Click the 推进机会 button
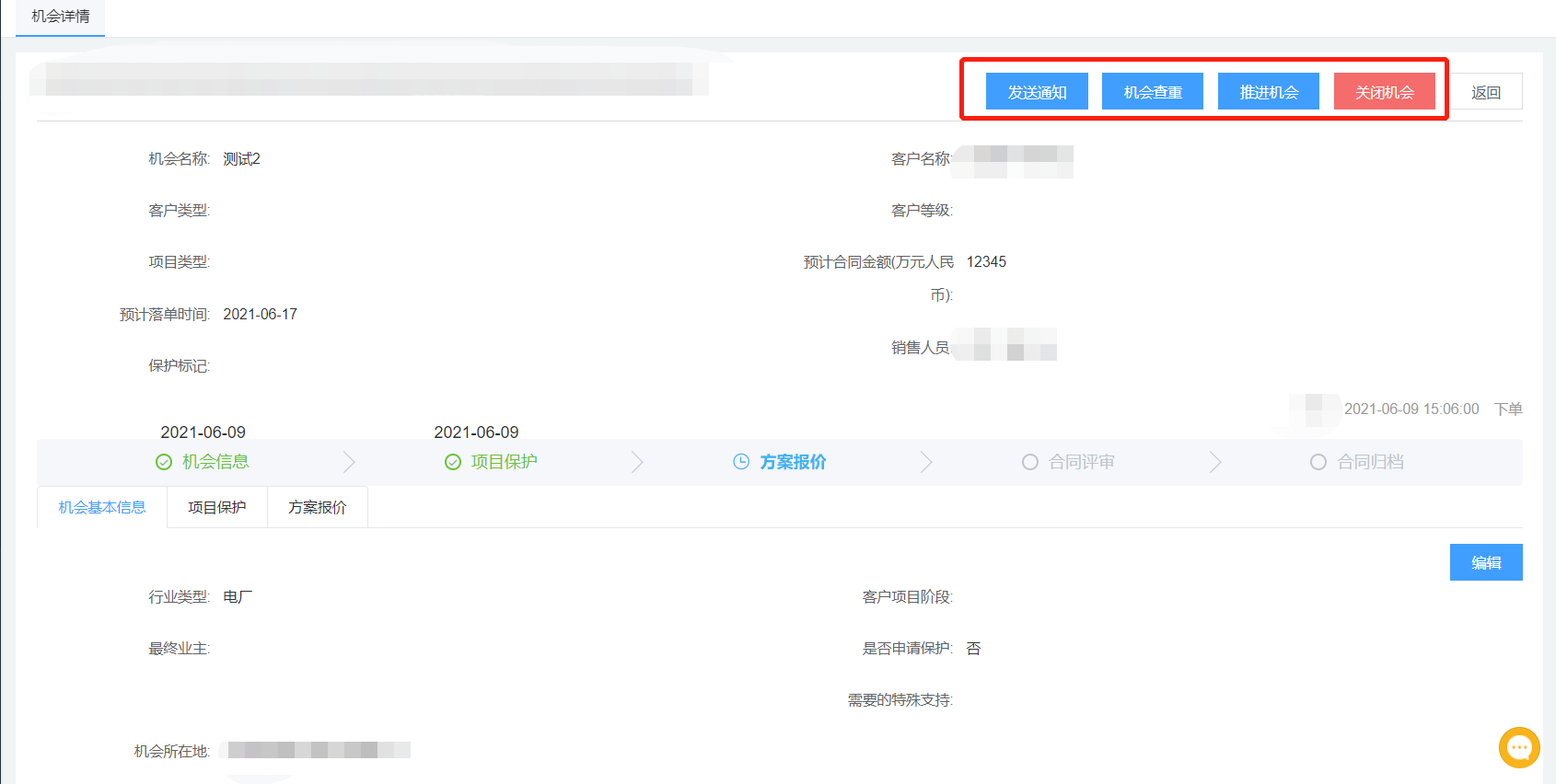Screen dimensions: 1556x784 coord(1269,92)
